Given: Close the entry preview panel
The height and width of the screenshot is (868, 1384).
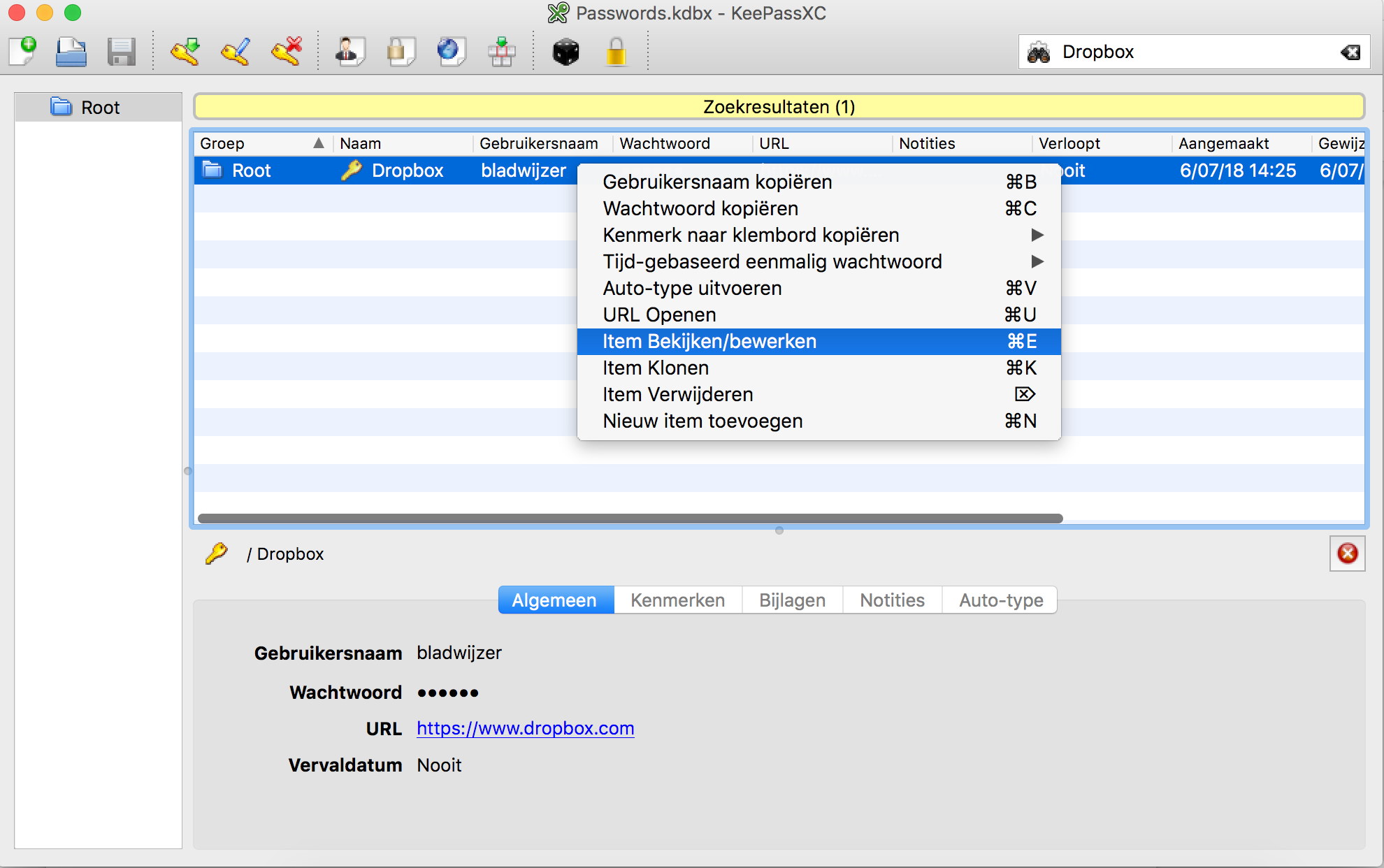Looking at the screenshot, I should [1347, 554].
